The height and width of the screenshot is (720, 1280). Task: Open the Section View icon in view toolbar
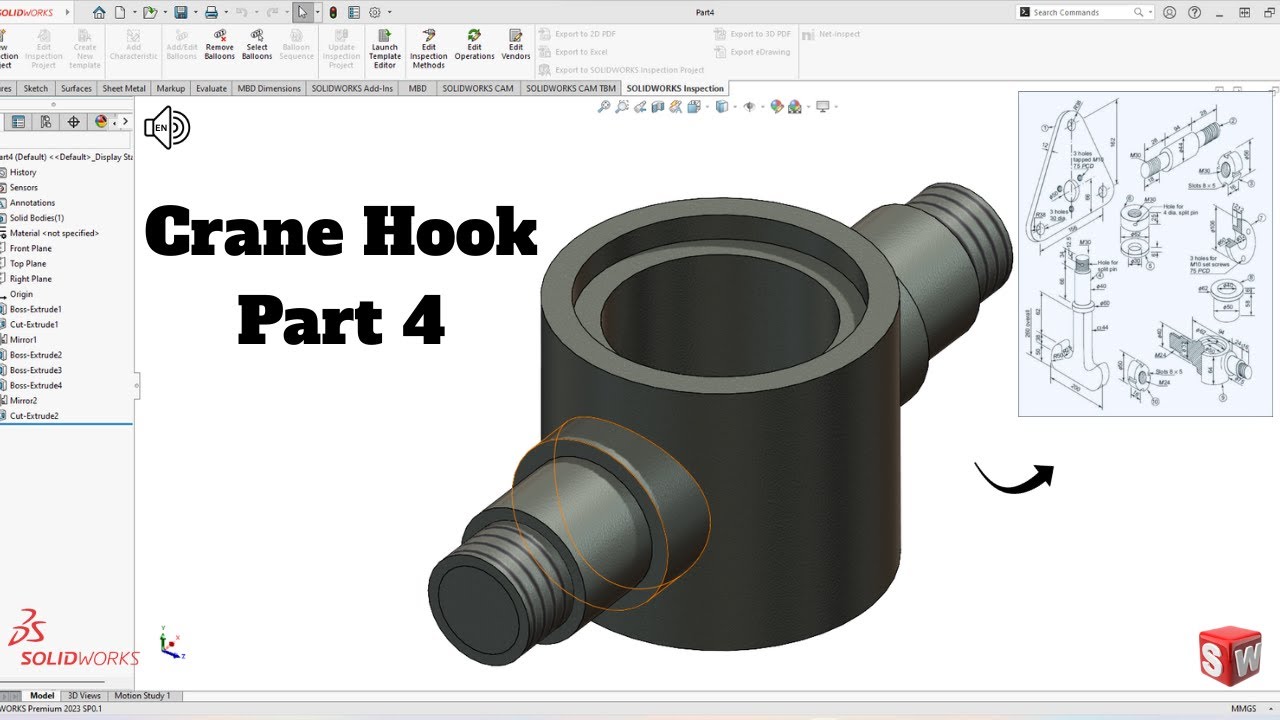(x=658, y=106)
